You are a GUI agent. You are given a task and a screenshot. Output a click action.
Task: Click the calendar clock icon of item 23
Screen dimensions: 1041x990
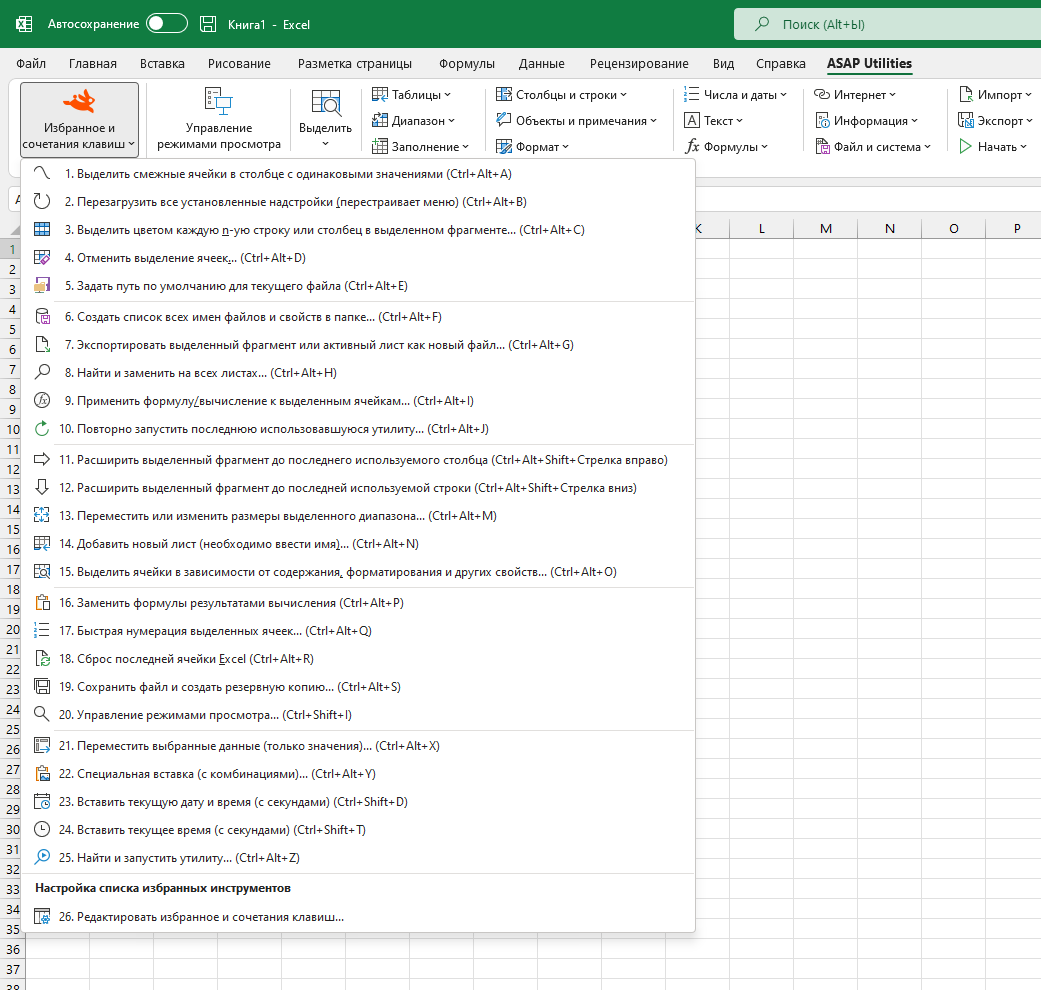tap(42, 801)
